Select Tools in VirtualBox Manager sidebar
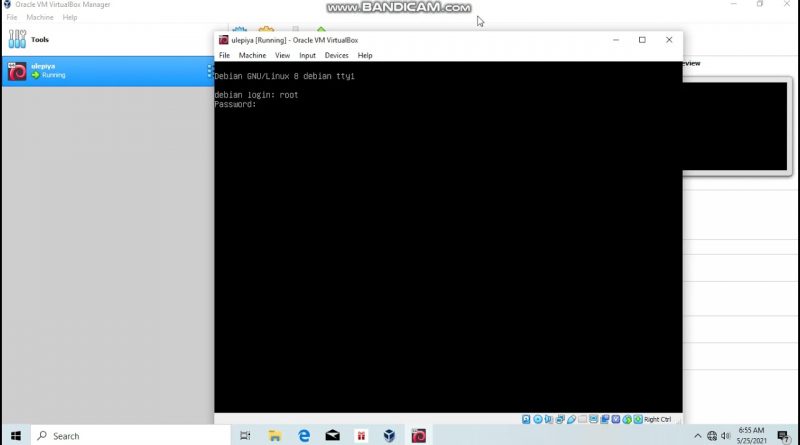 point(107,39)
